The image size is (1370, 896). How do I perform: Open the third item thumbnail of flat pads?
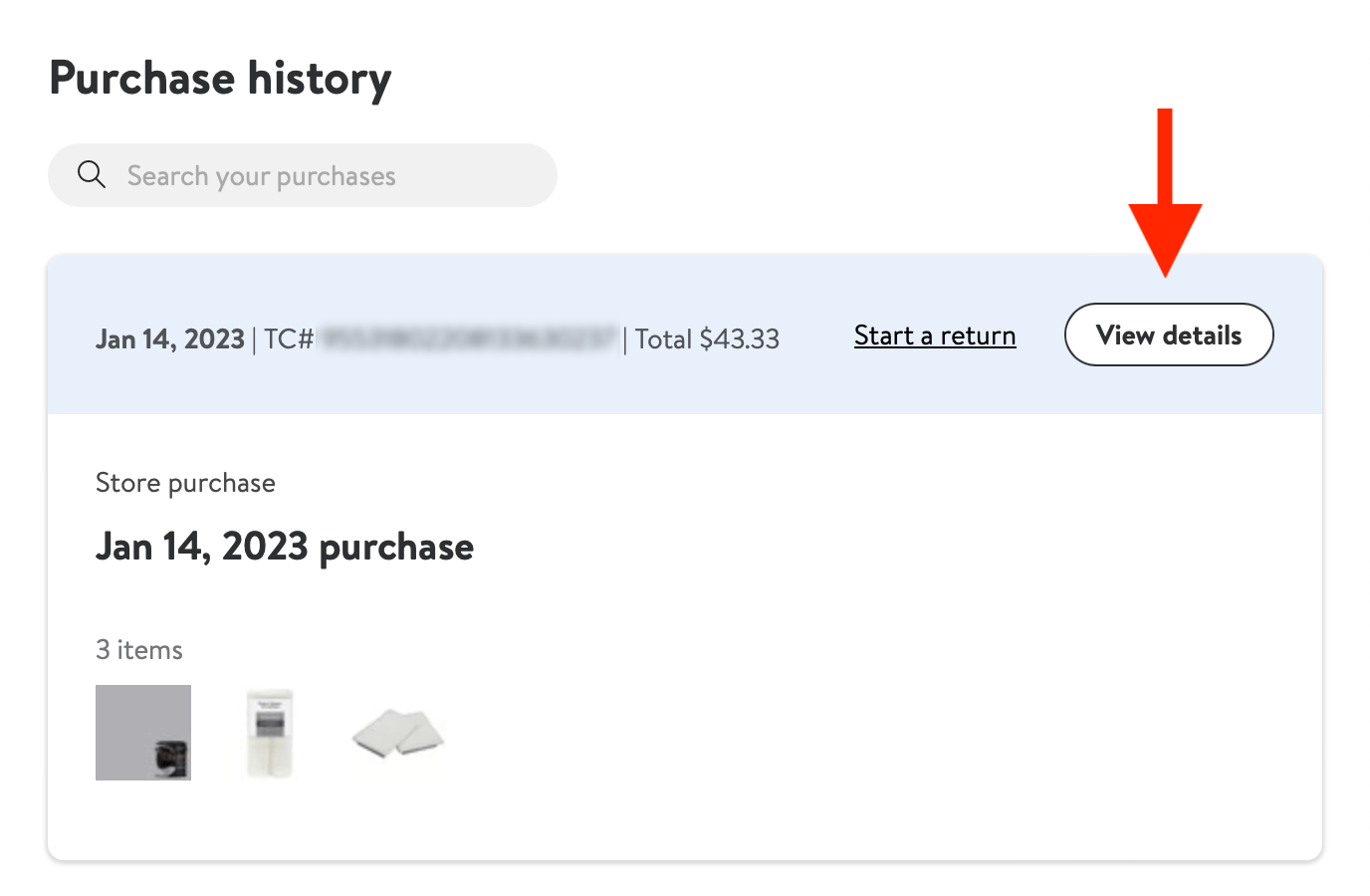tap(398, 735)
